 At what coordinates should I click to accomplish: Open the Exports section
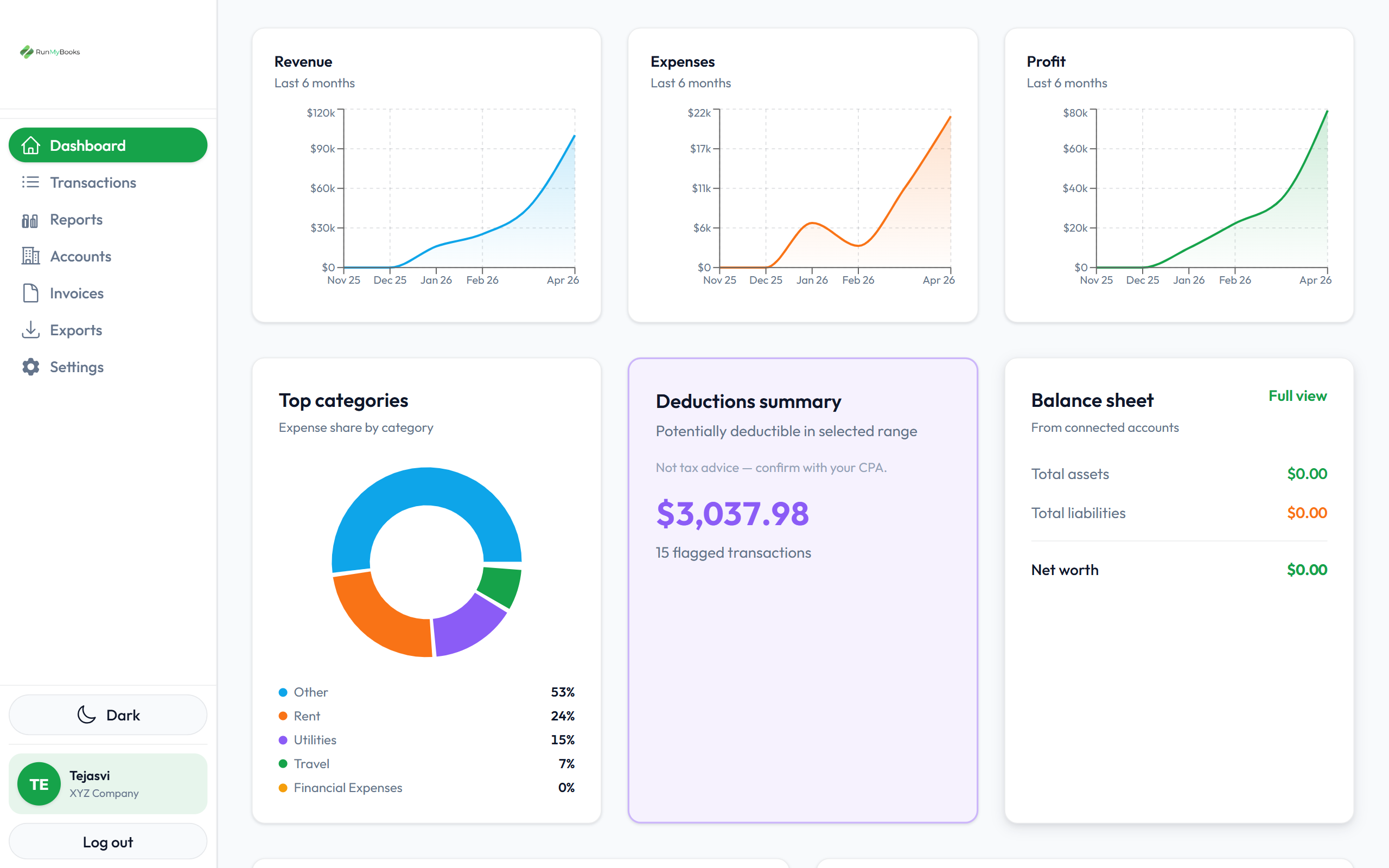pyautogui.click(x=108, y=330)
